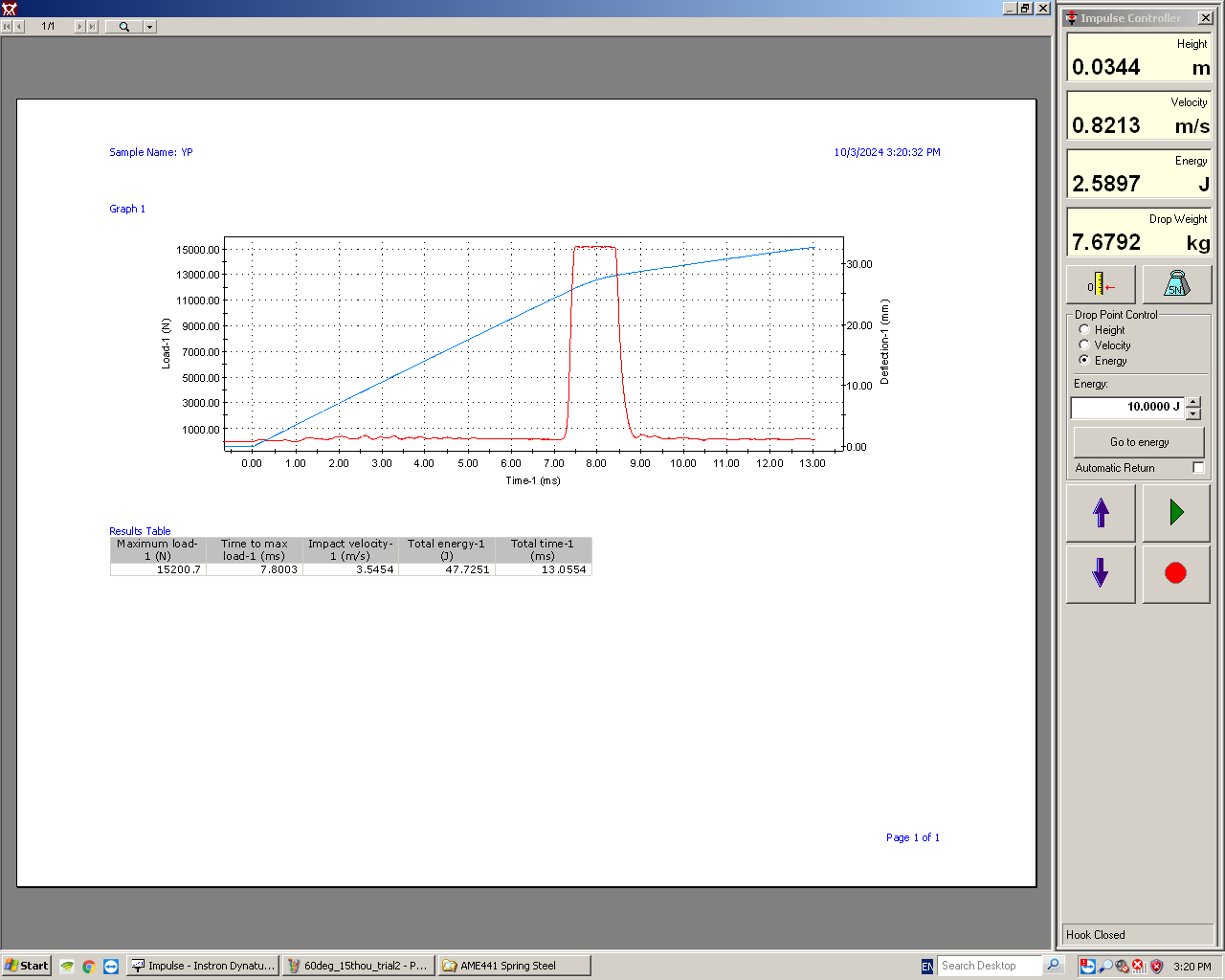Switch to 60deg_15thou_trial2 taskbar window

coord(359,966)
